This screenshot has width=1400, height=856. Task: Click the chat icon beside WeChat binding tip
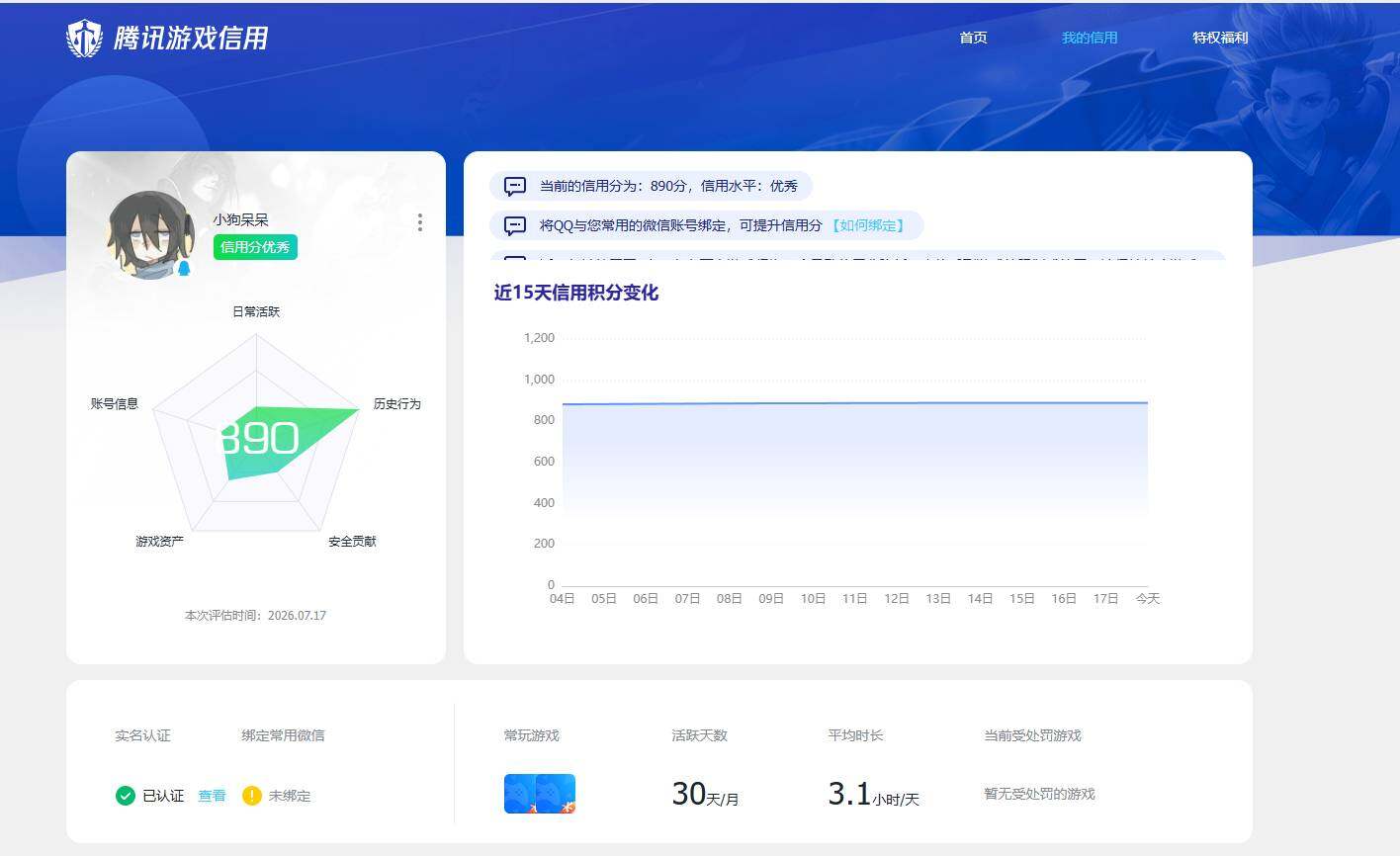[x=515, y=225]
